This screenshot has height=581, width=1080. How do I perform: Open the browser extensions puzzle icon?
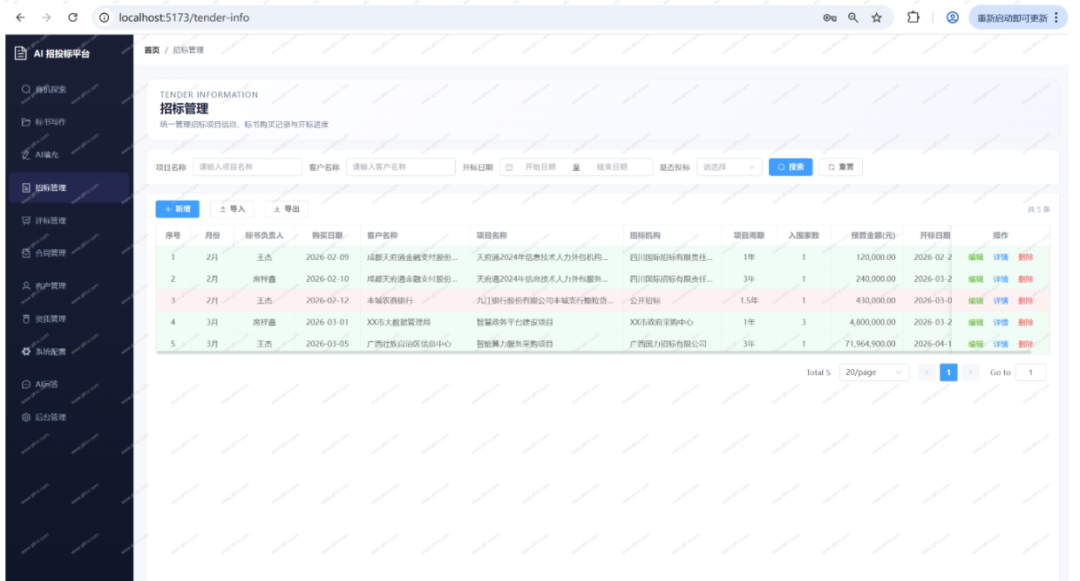tap(913, 17)
